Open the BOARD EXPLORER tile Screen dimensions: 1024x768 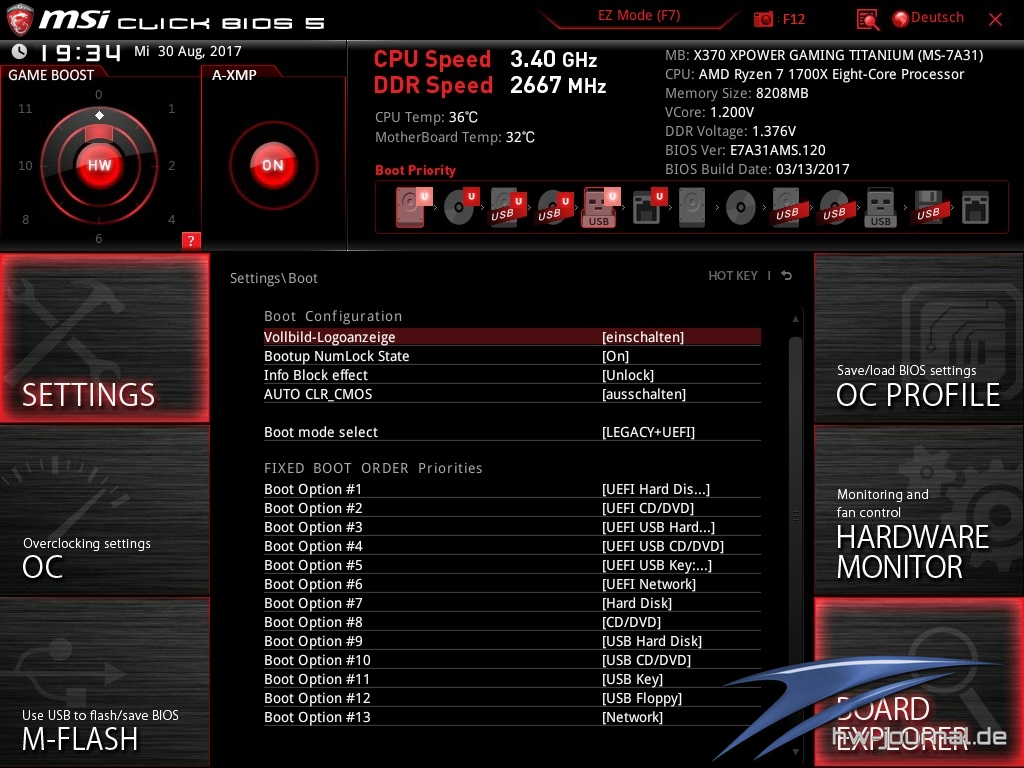[919, 682]
